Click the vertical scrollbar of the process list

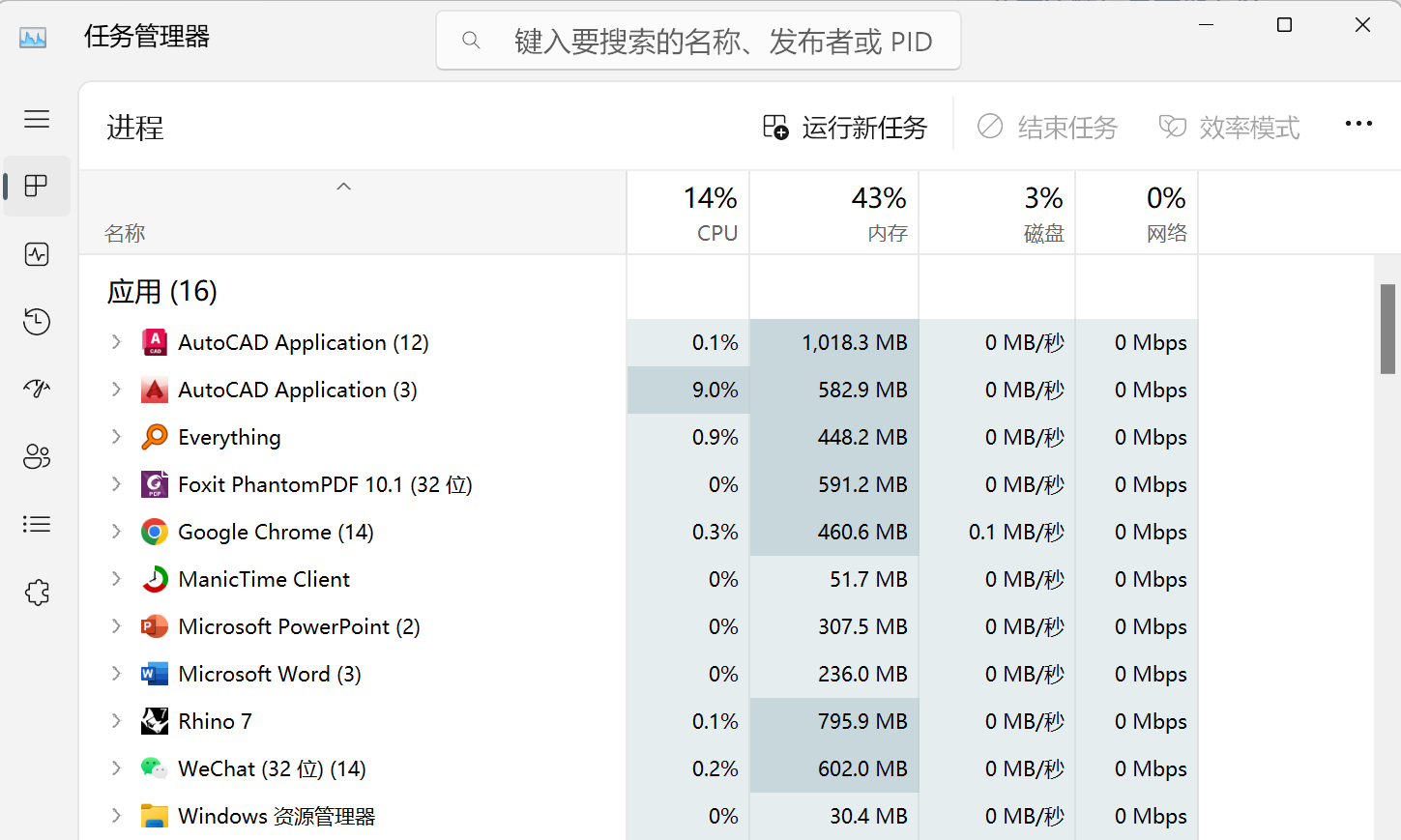(x=1388, y=329)
